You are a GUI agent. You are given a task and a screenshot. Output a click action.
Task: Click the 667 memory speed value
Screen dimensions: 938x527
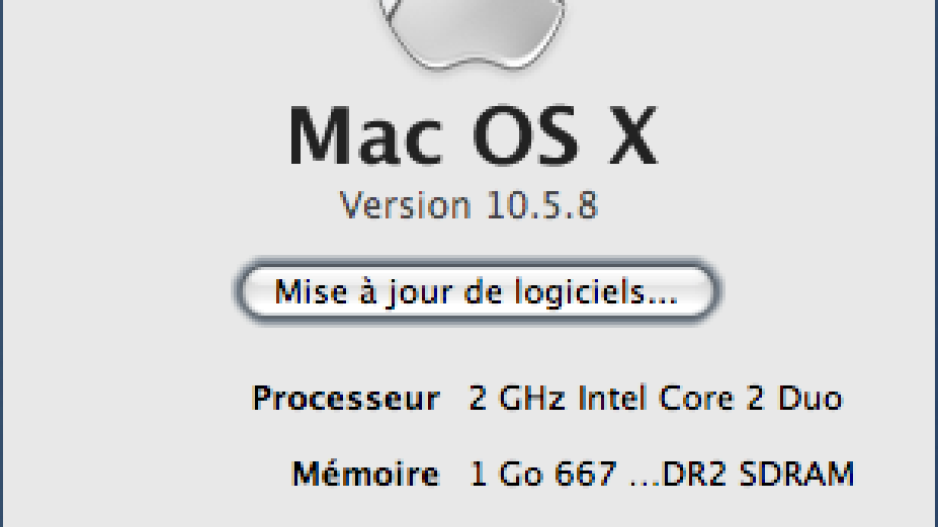585,474
